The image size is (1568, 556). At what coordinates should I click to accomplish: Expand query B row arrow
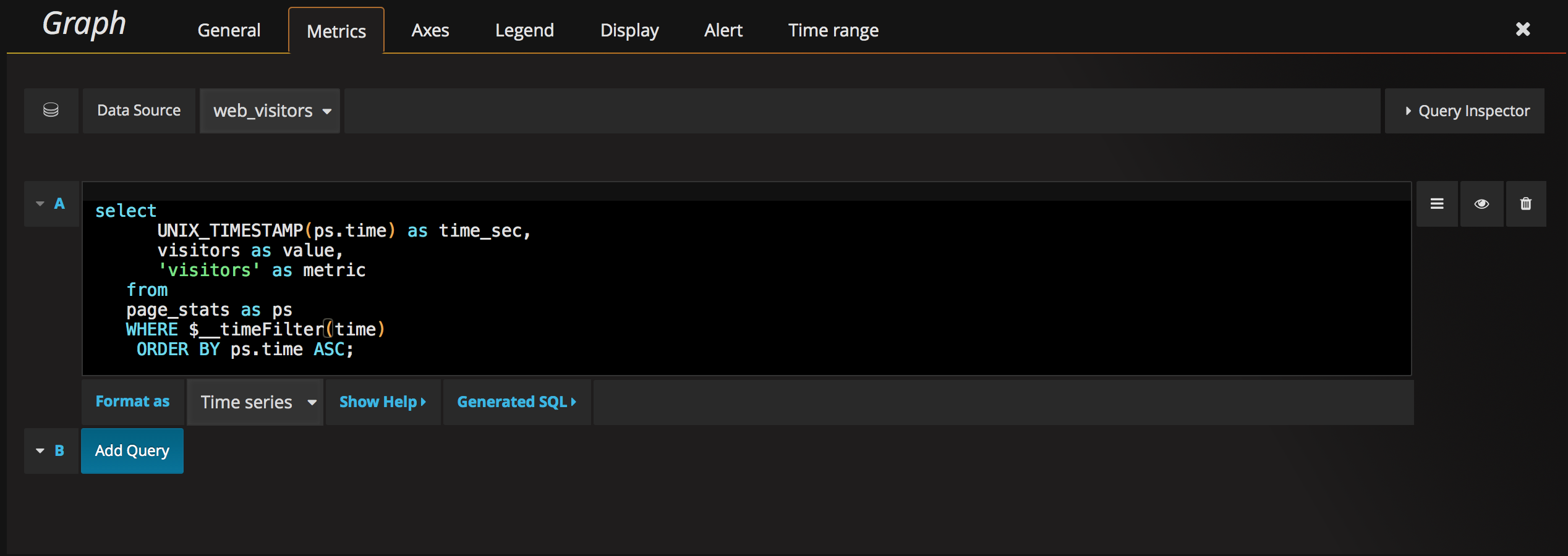coord(40,451)
